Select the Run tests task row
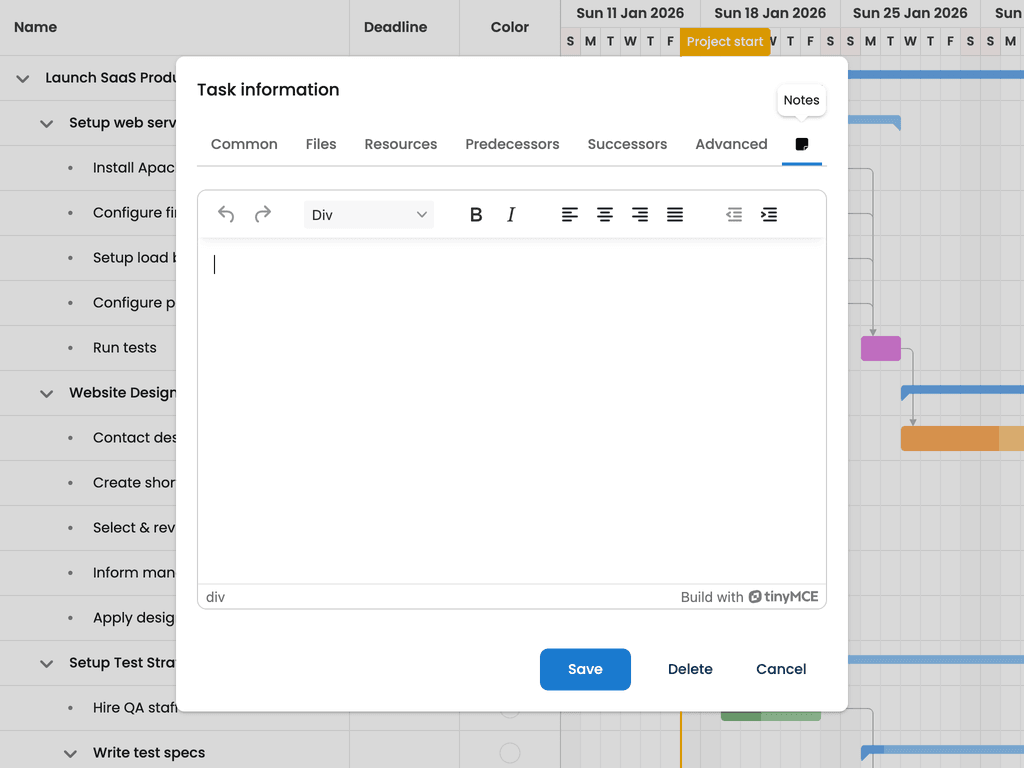 (x=88, y=348)
